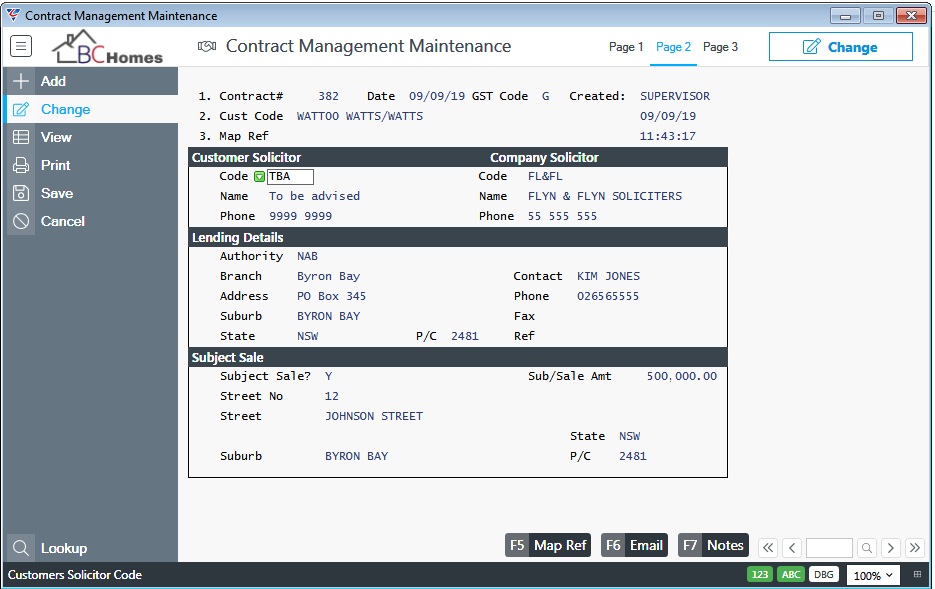
Task: Click the address PO Box 345
Action: click(x=332, y=296)
